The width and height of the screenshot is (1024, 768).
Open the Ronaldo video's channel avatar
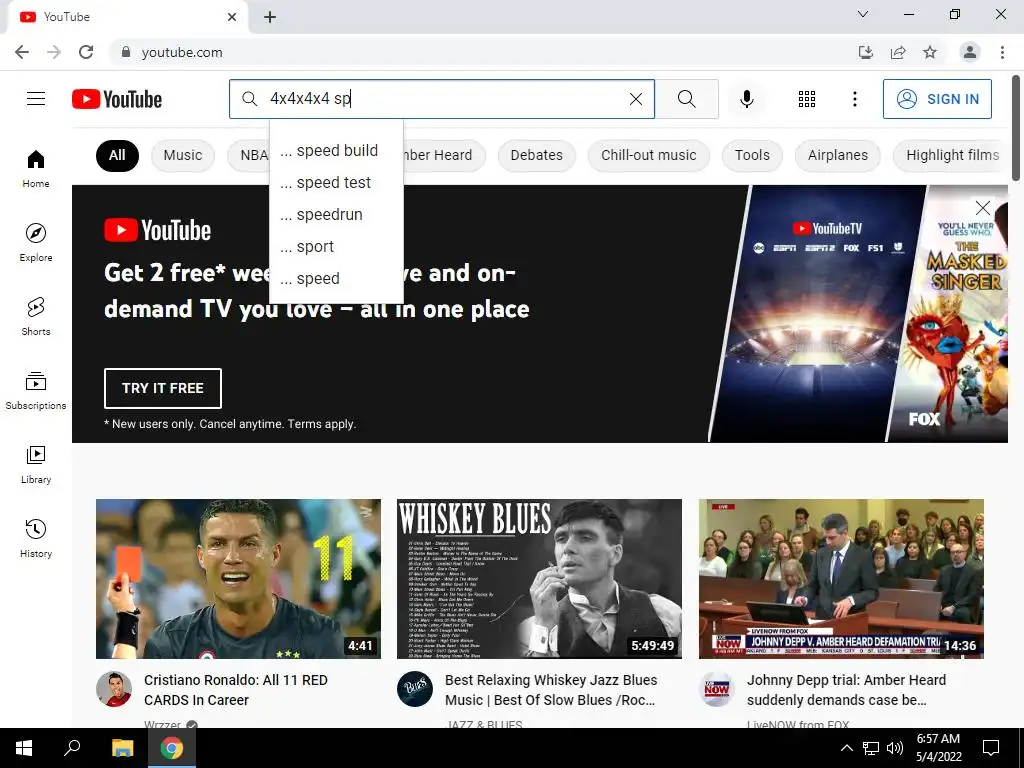click(114, 689)
